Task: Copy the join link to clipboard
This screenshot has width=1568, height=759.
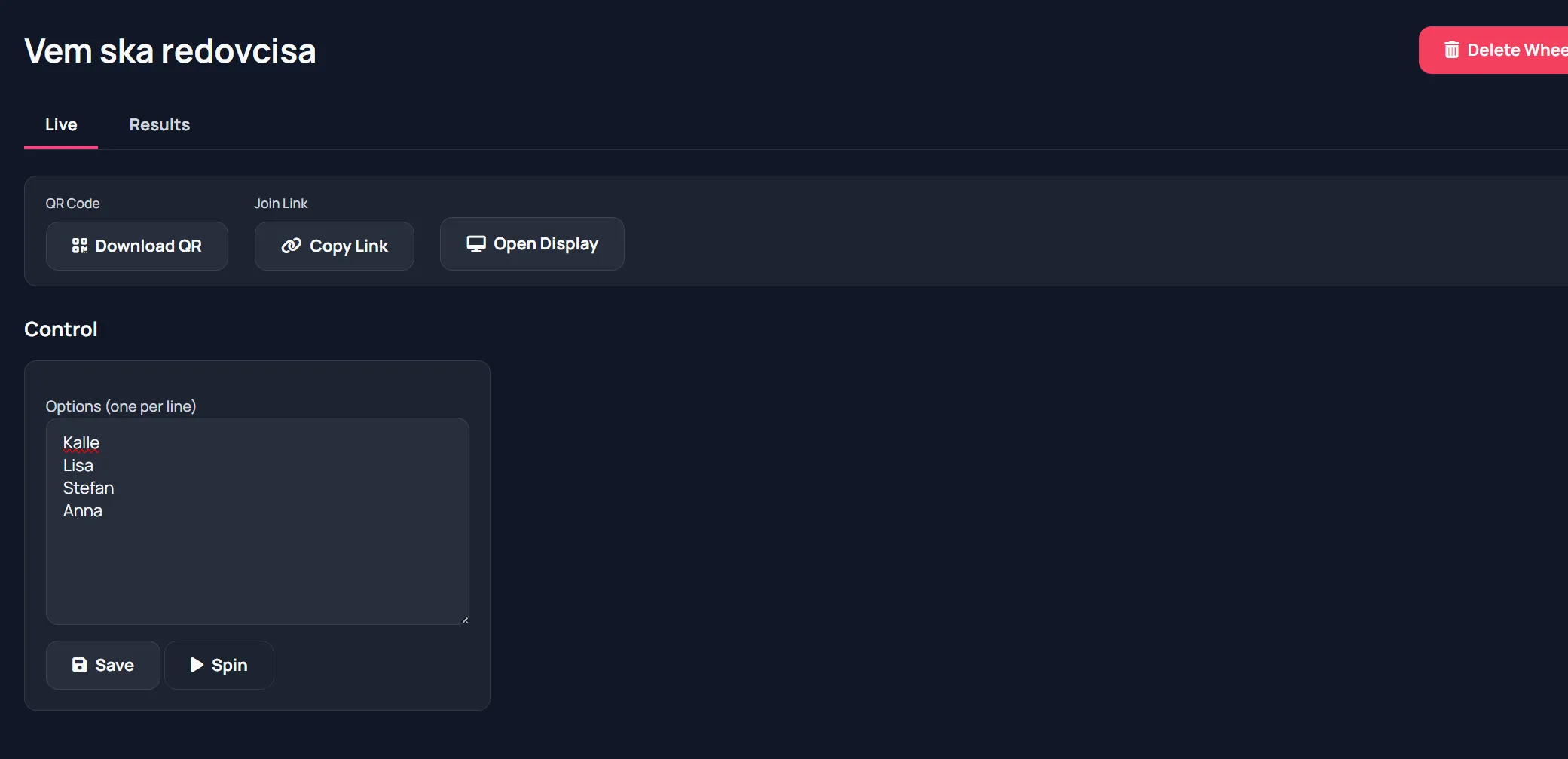Action: 334,246
